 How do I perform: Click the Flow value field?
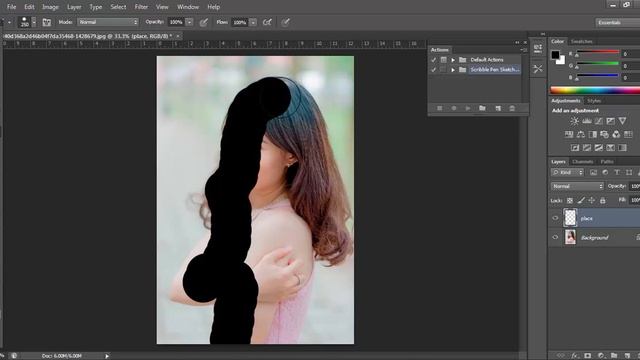click(x=240, y=22)
